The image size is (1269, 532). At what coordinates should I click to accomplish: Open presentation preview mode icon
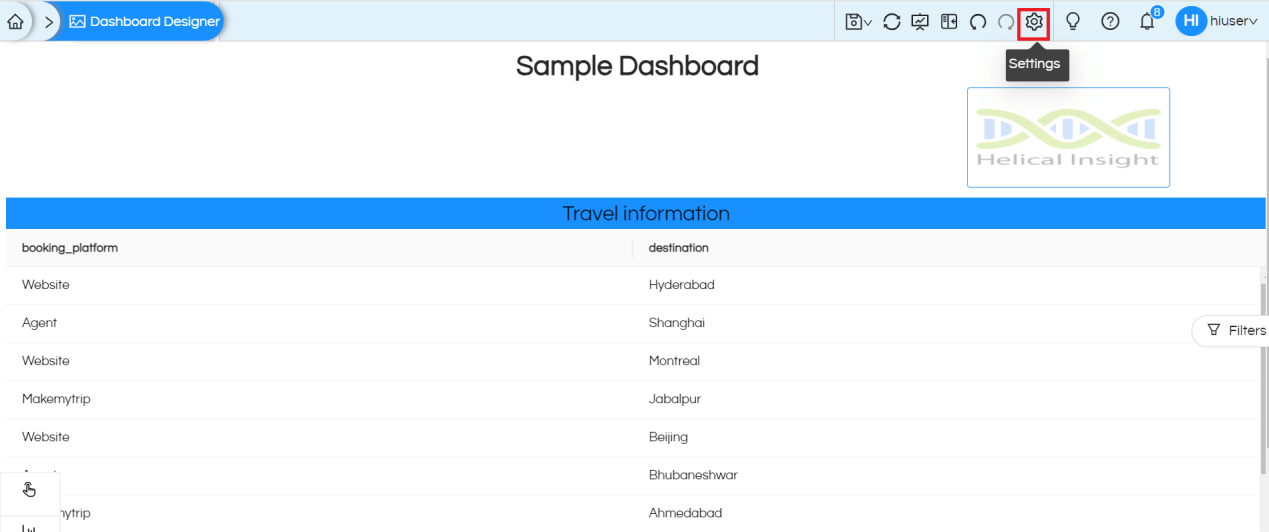[920, 21]
